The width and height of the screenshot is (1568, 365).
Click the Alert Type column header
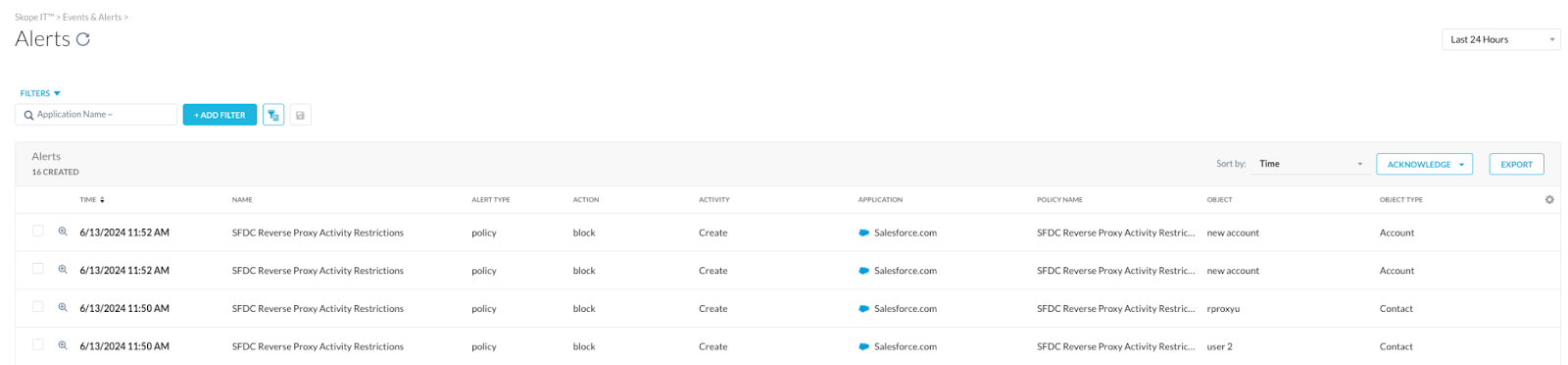[491, 199]
